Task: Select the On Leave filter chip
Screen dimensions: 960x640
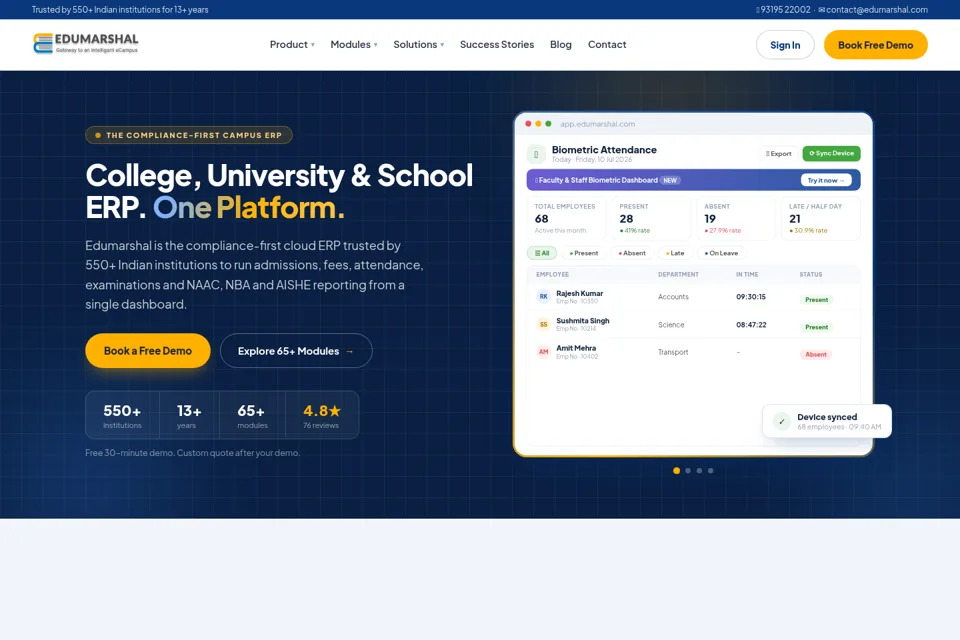Action: point(721,253)
